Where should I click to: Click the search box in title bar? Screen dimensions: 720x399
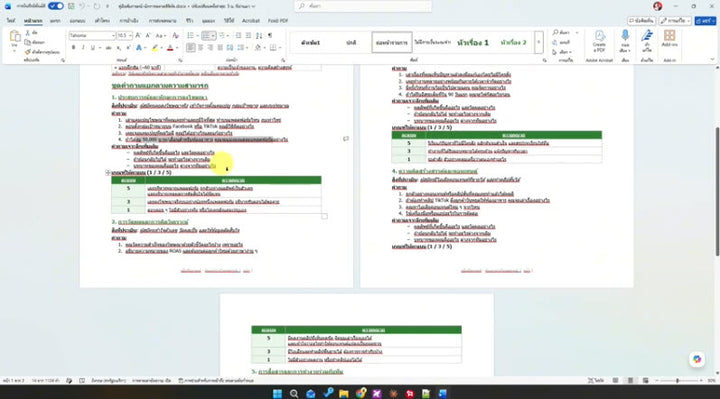(x=363, y=6)
